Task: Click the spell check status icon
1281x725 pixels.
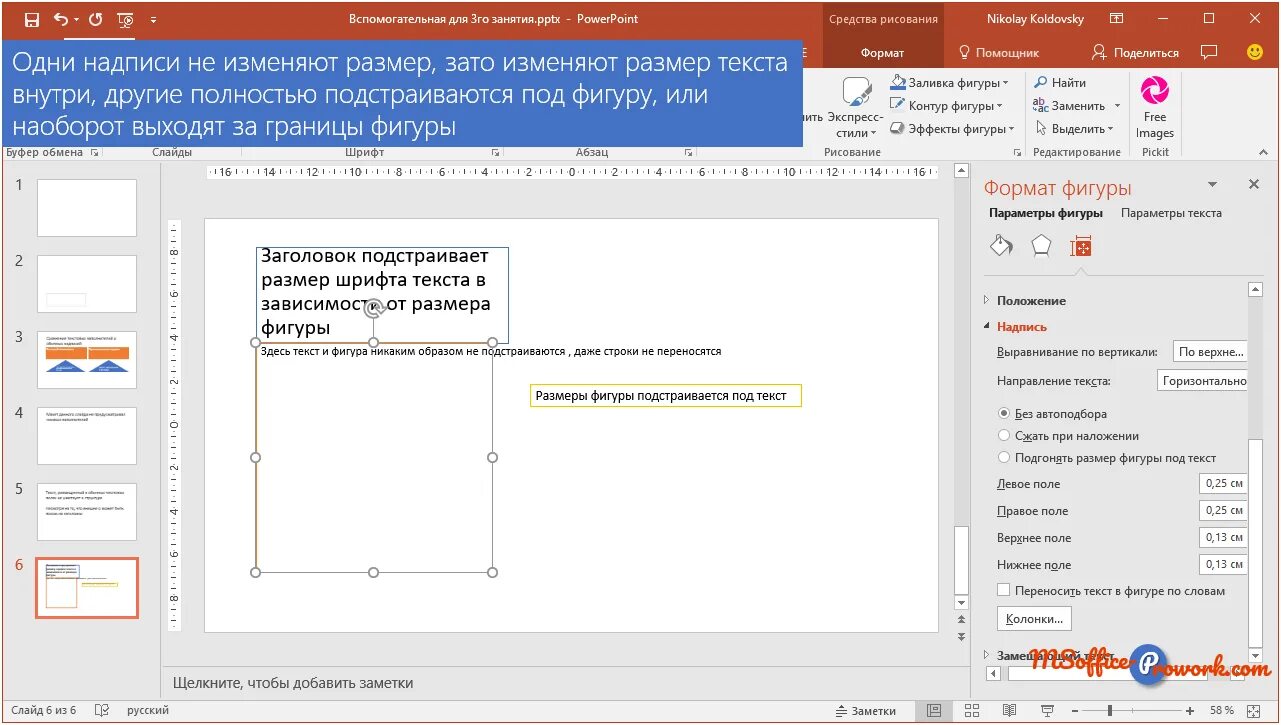Action: pos(101,710)
